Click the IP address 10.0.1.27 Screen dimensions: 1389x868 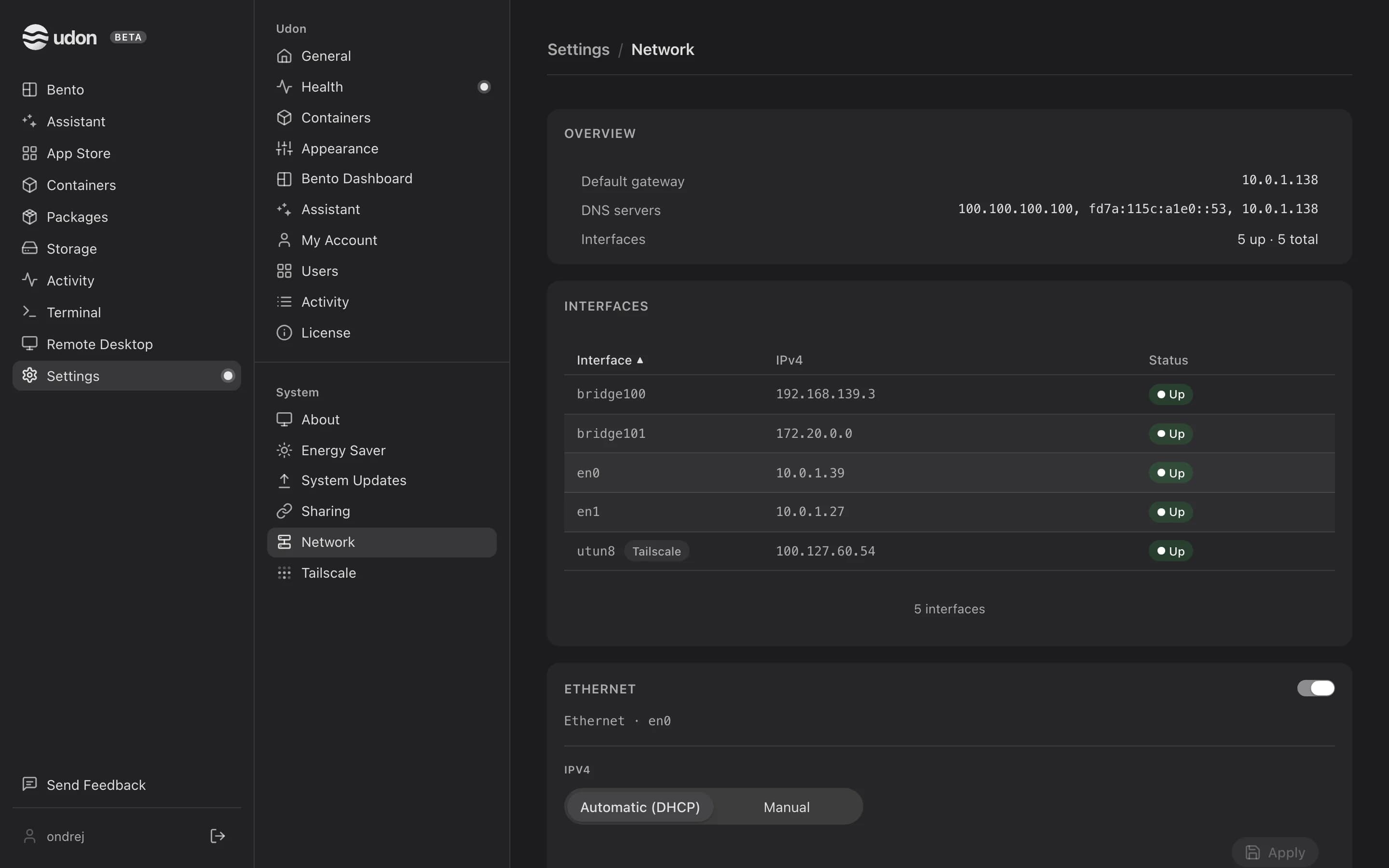(x=810, y=512)
